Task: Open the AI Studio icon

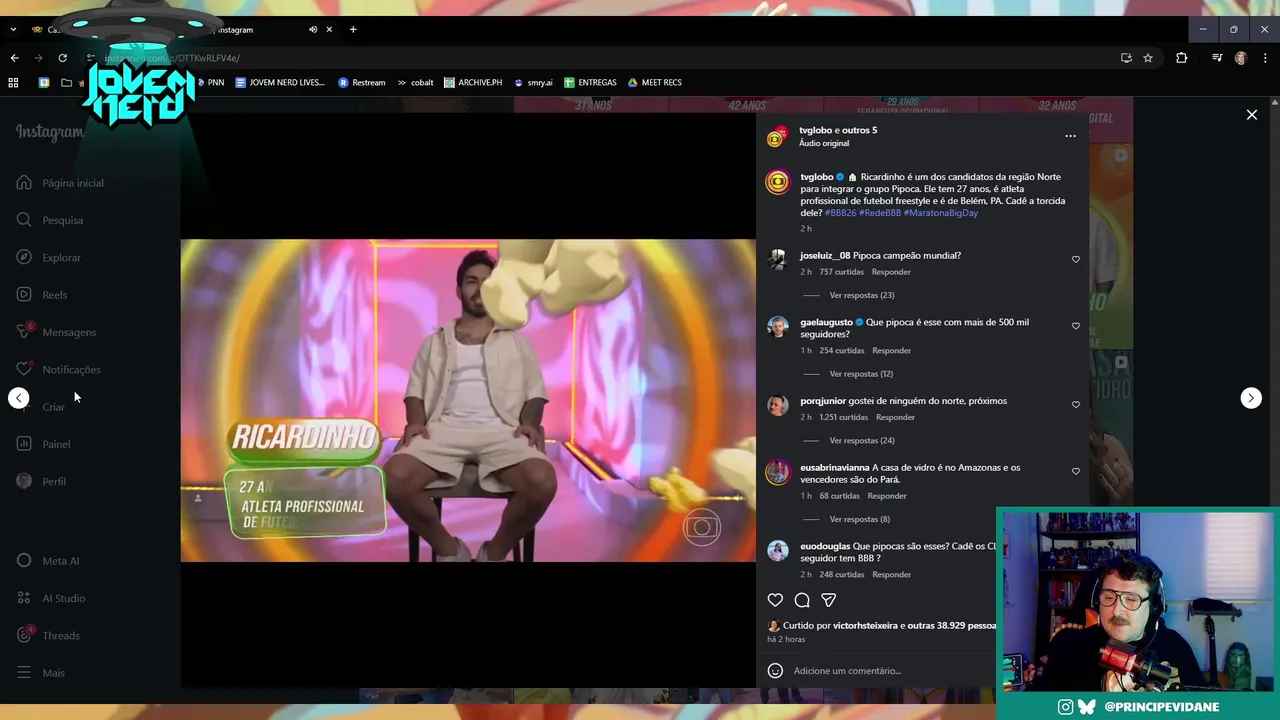Action: 24,598
